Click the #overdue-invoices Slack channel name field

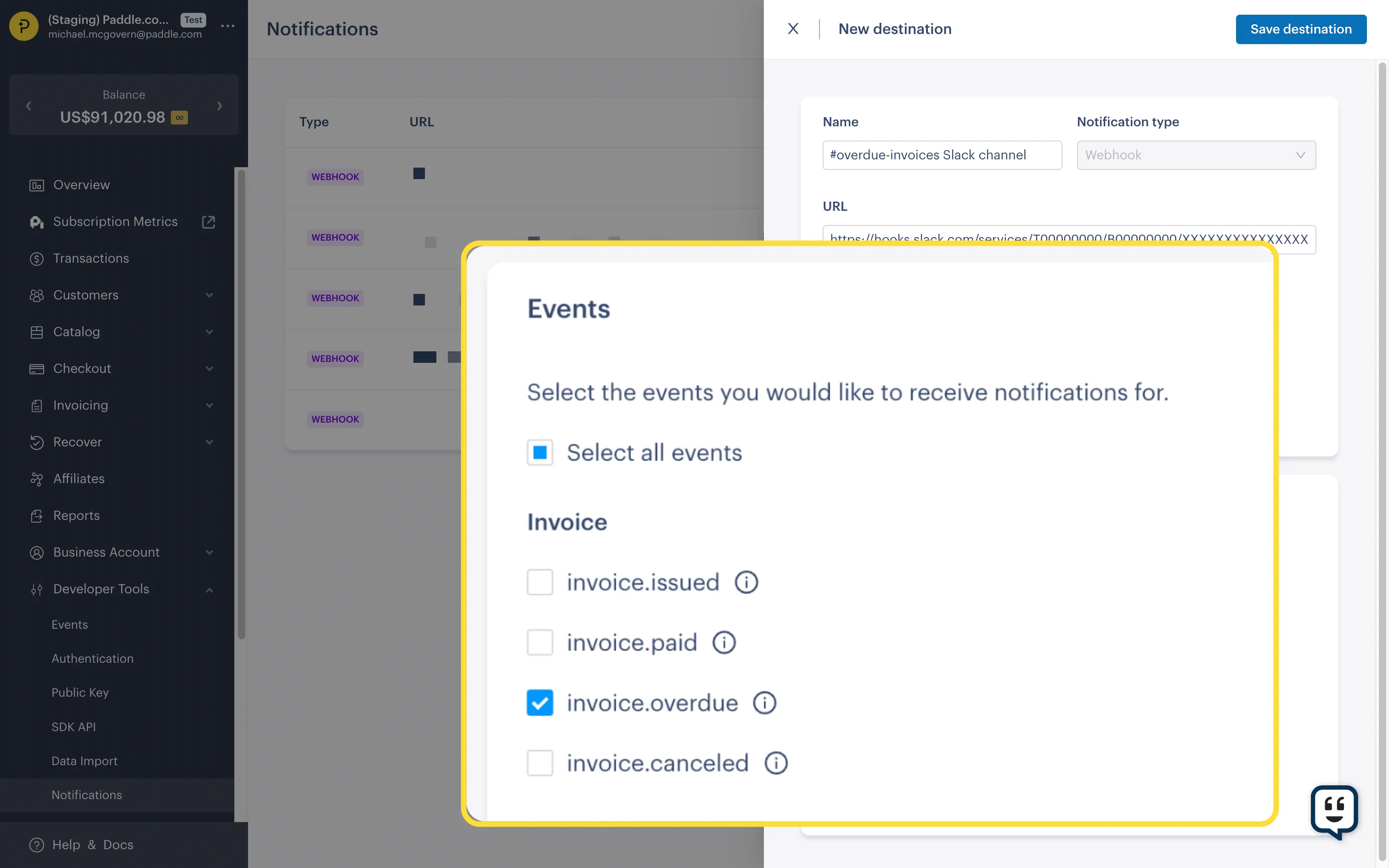click(941, 155)
